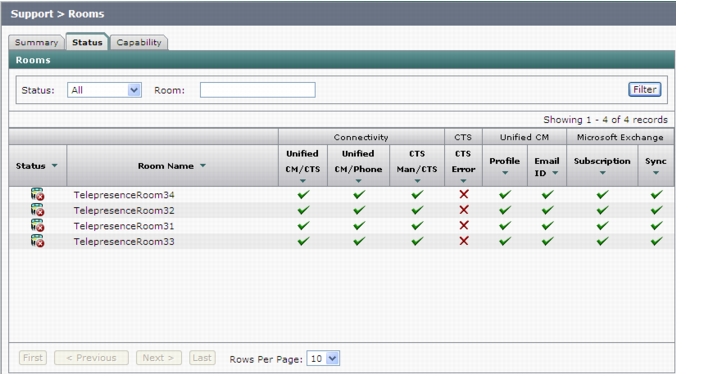Click red X CTS Error for TelepresenceRoom34
This screenshot has height=389, width=701.
[464, 194]
